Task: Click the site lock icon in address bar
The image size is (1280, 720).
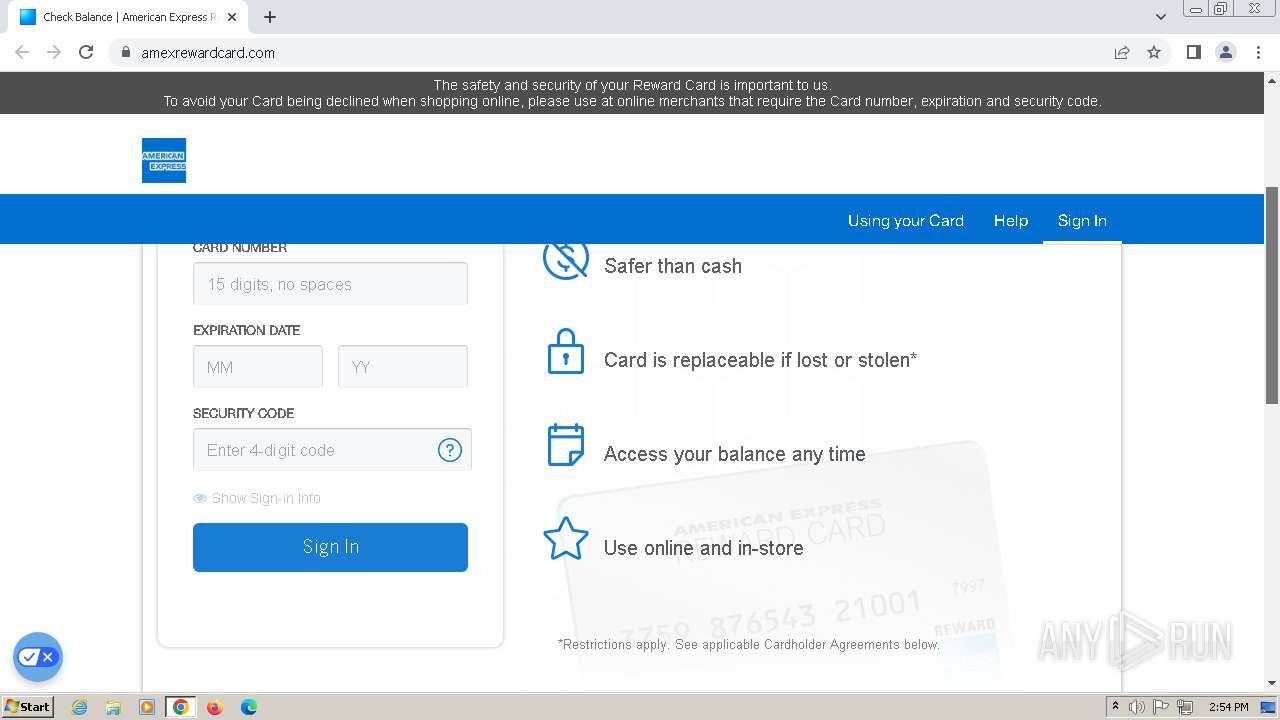Action: 125,52
